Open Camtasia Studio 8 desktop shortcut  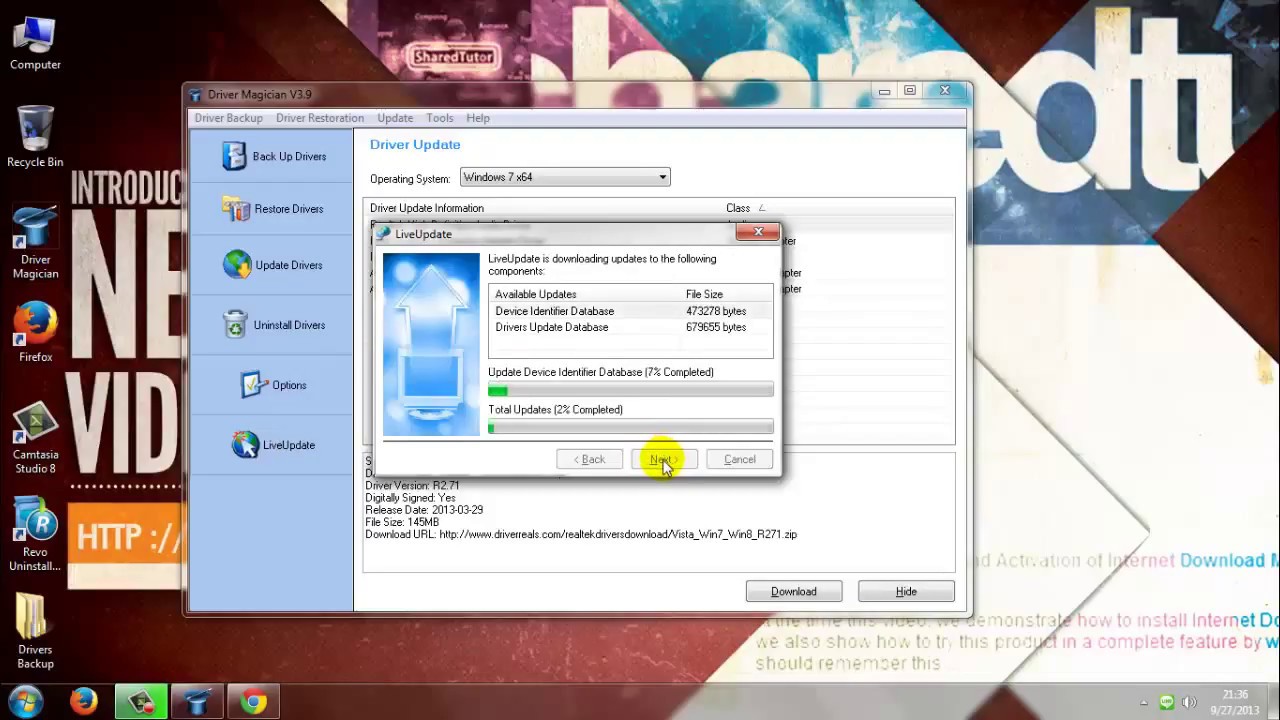(x=35, y=438)
